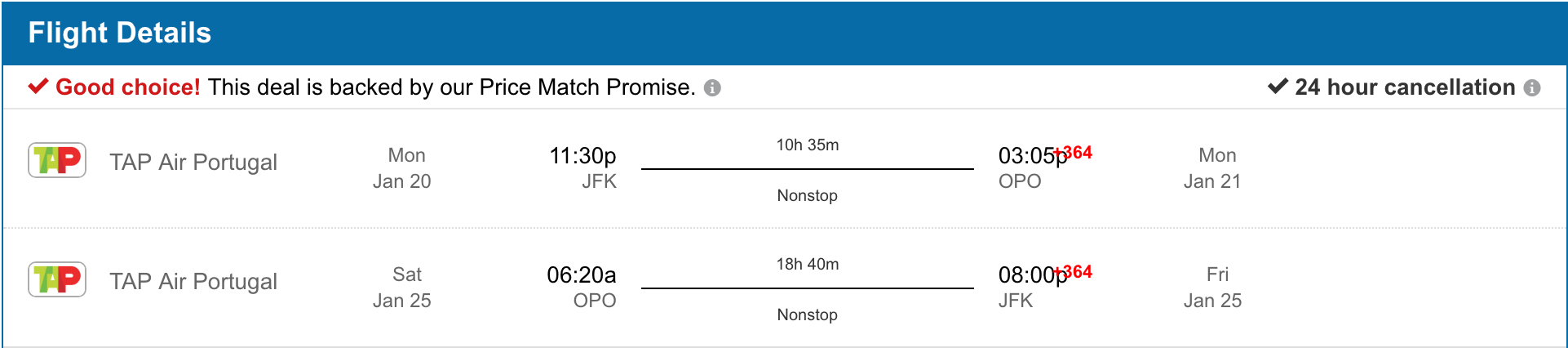Click the Good choice! red text

(x=128, y=87)
